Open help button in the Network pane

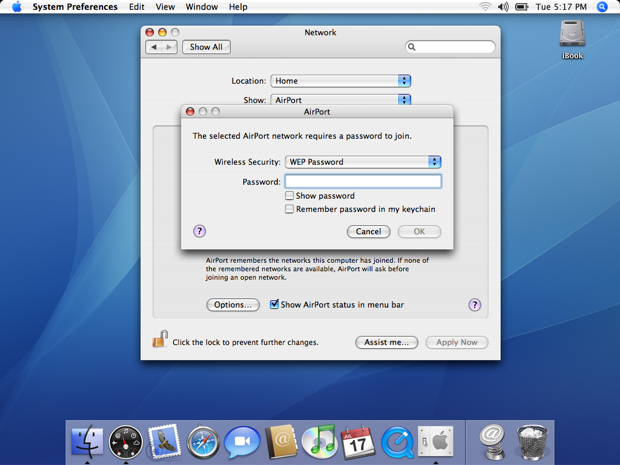coord(474,304)
